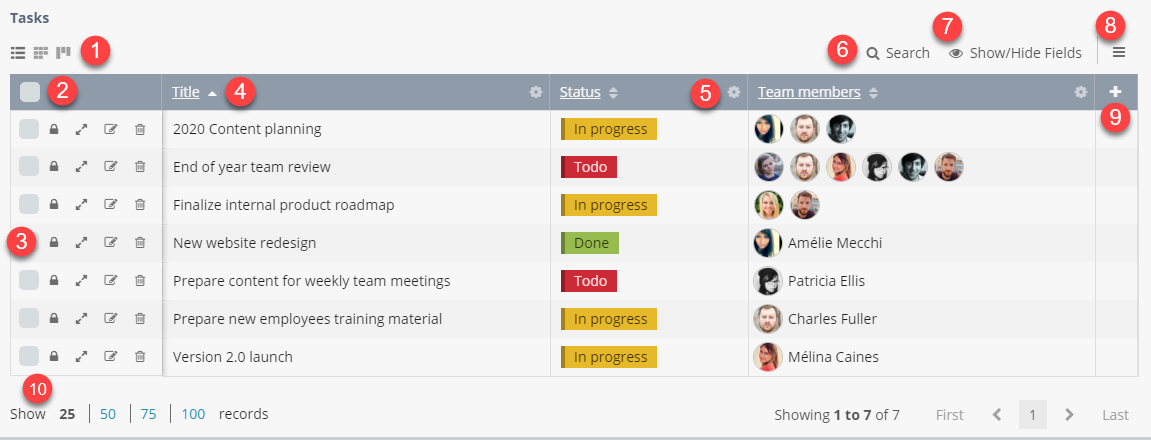Open Status column gear settings
This screenshot has height=440, width=1151.
tap(734, 92)
